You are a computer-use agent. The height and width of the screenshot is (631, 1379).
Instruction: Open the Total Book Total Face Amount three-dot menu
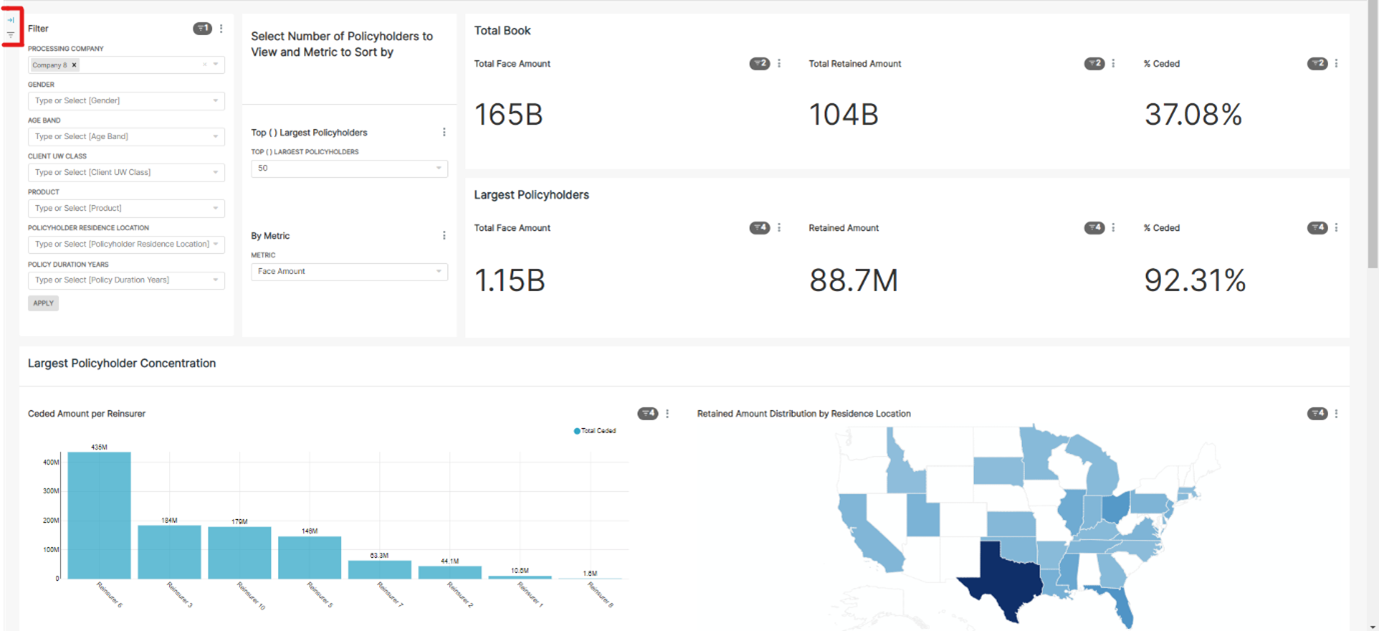(780, 64)
